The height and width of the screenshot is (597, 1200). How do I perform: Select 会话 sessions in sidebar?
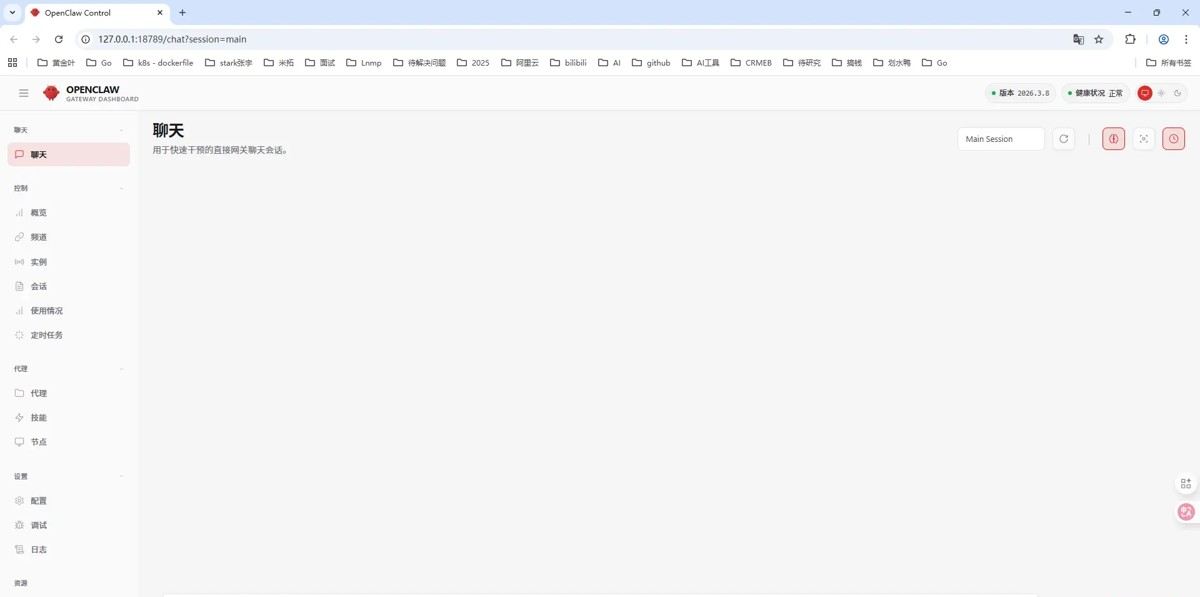pos(69,286)
